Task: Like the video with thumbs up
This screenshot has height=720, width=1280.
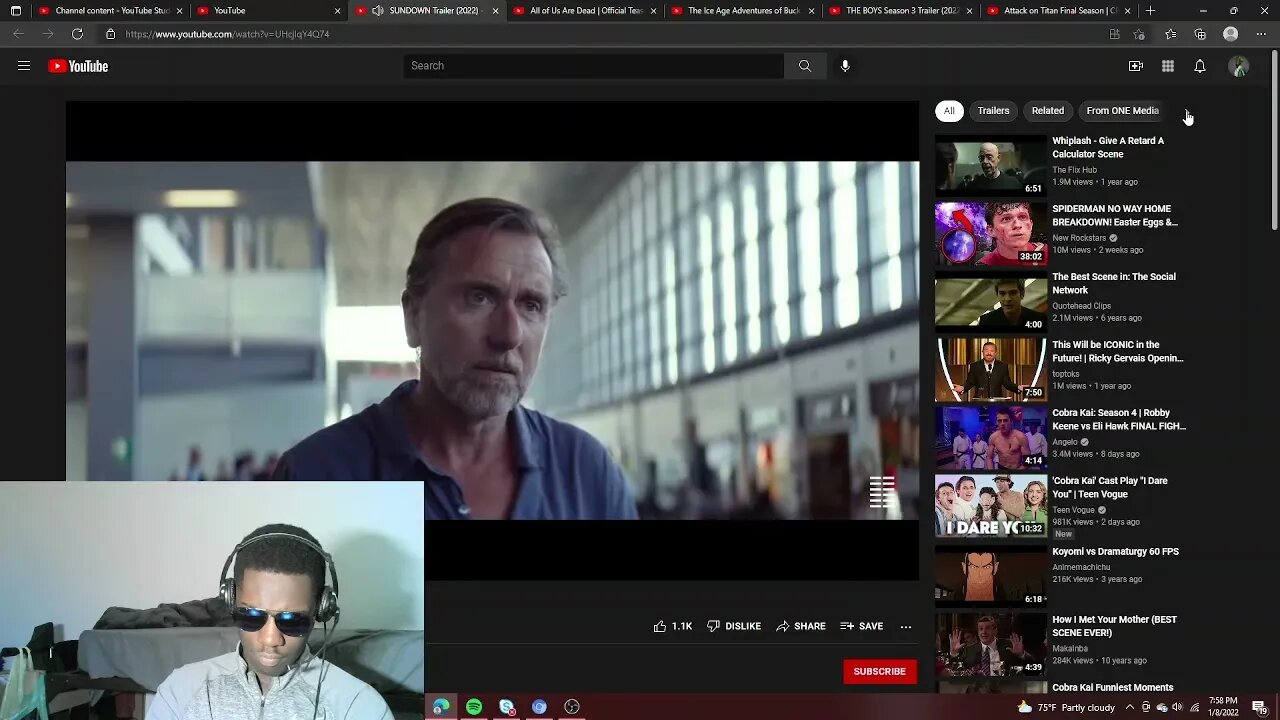Action: point(660,626)
